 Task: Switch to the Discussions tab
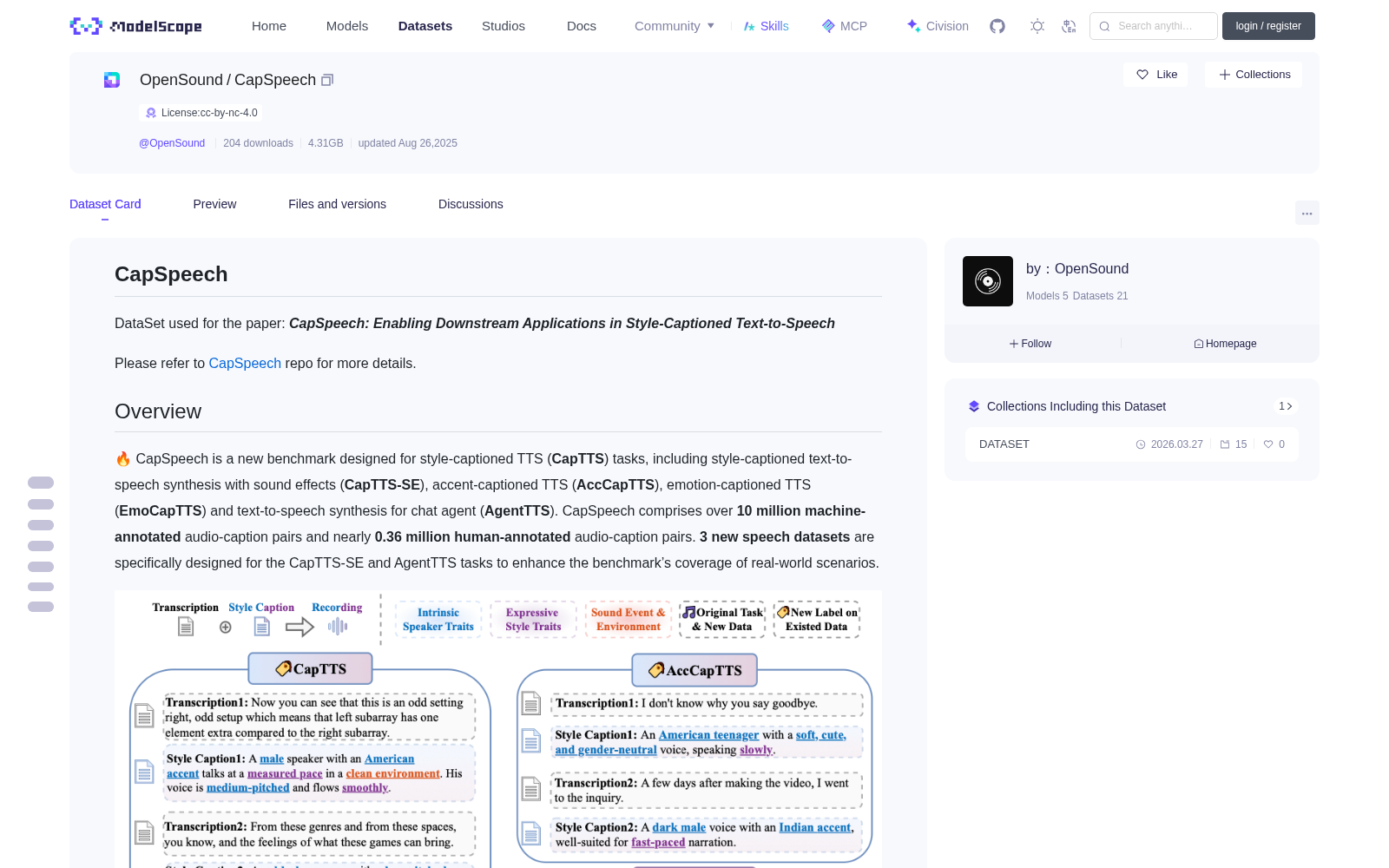[471, 204]
